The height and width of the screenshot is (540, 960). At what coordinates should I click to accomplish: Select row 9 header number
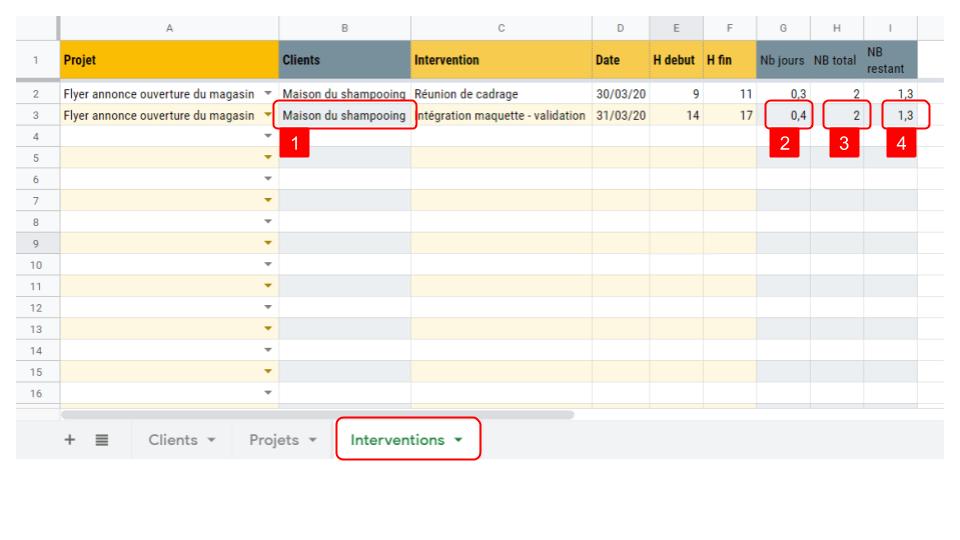pyautogui.click(x=36, y=243)
